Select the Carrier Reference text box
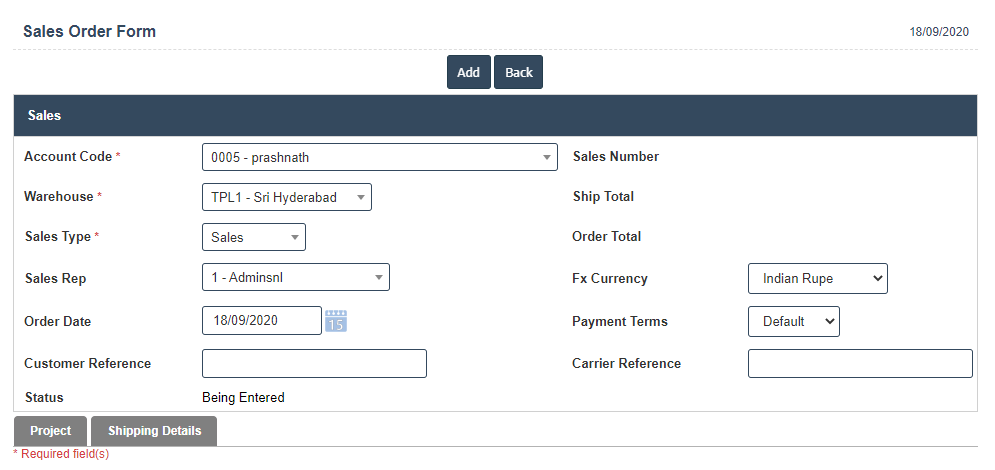 point(859,364)
